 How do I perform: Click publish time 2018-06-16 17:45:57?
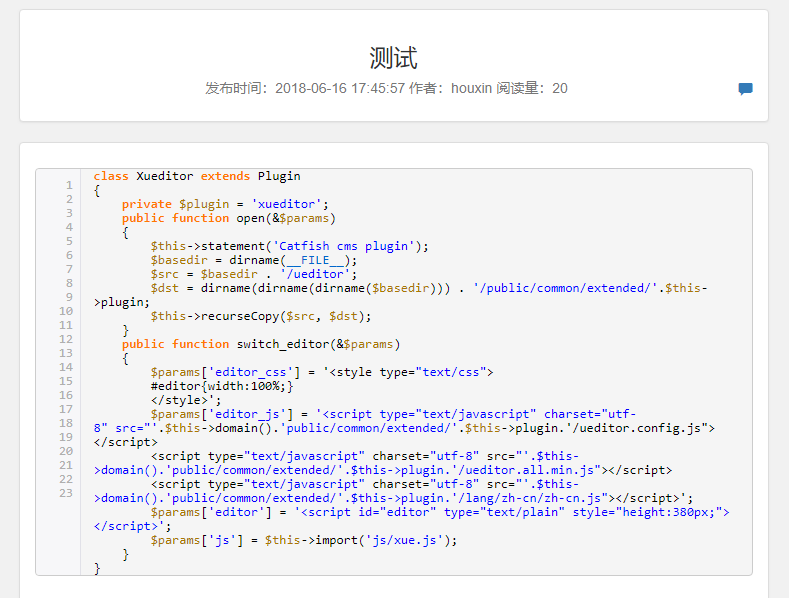340,88
